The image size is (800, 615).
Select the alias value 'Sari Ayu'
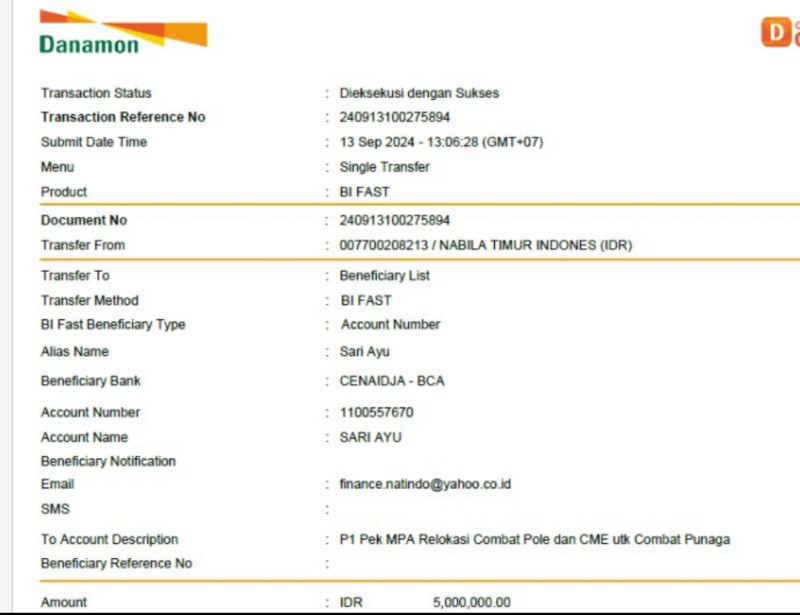click(364, 351)
